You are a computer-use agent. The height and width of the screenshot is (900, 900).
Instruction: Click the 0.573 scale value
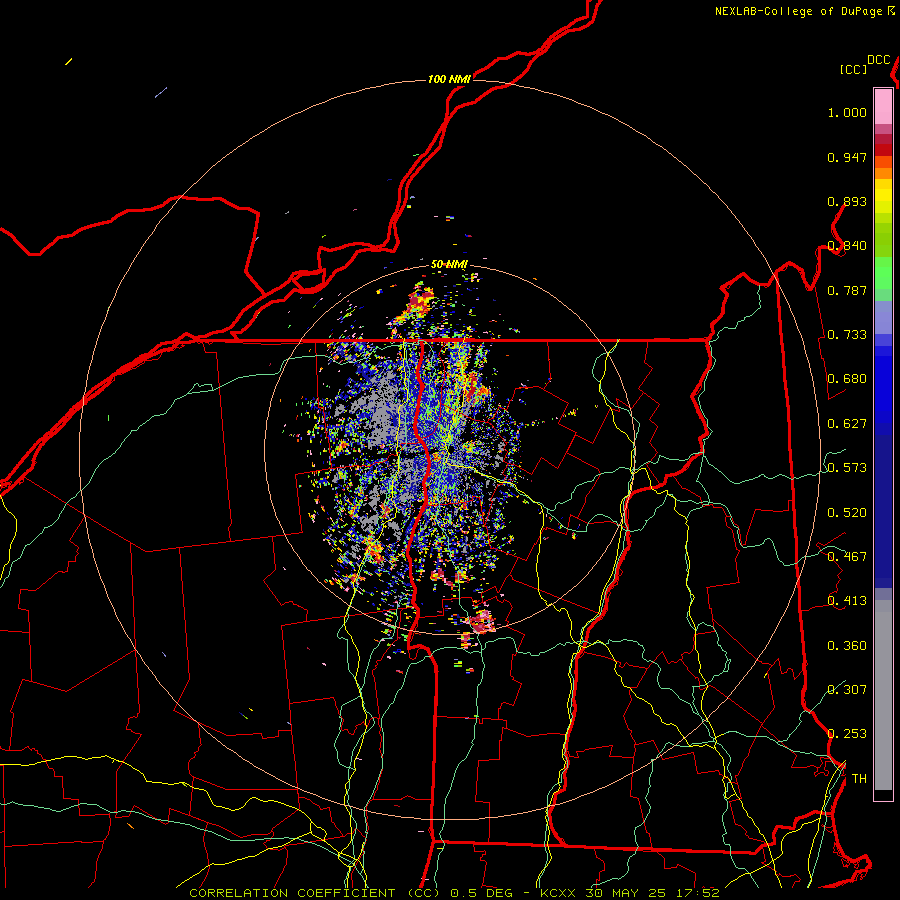tap(847, 468)
